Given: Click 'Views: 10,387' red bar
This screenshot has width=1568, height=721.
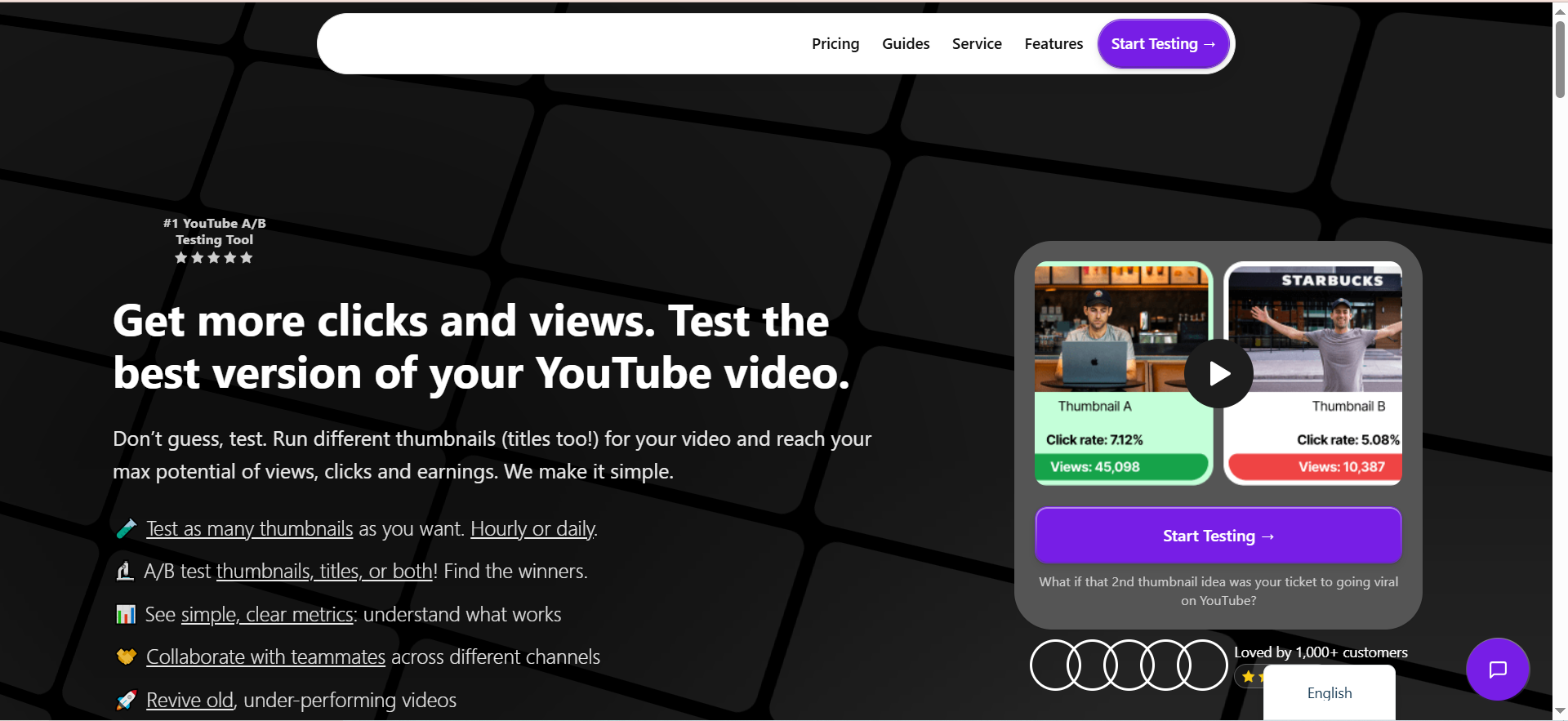Looking at the screenshot, I should [1316, 467].
